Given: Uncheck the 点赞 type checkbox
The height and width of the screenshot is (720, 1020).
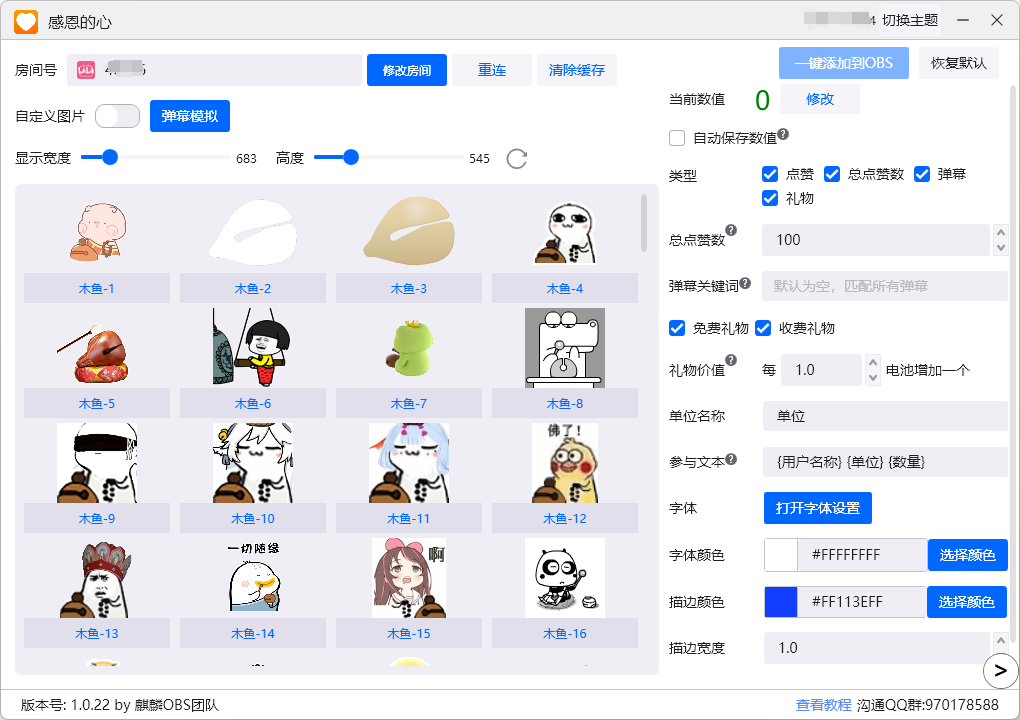Looking at the screenshot, I should click(x=770, y=174).
